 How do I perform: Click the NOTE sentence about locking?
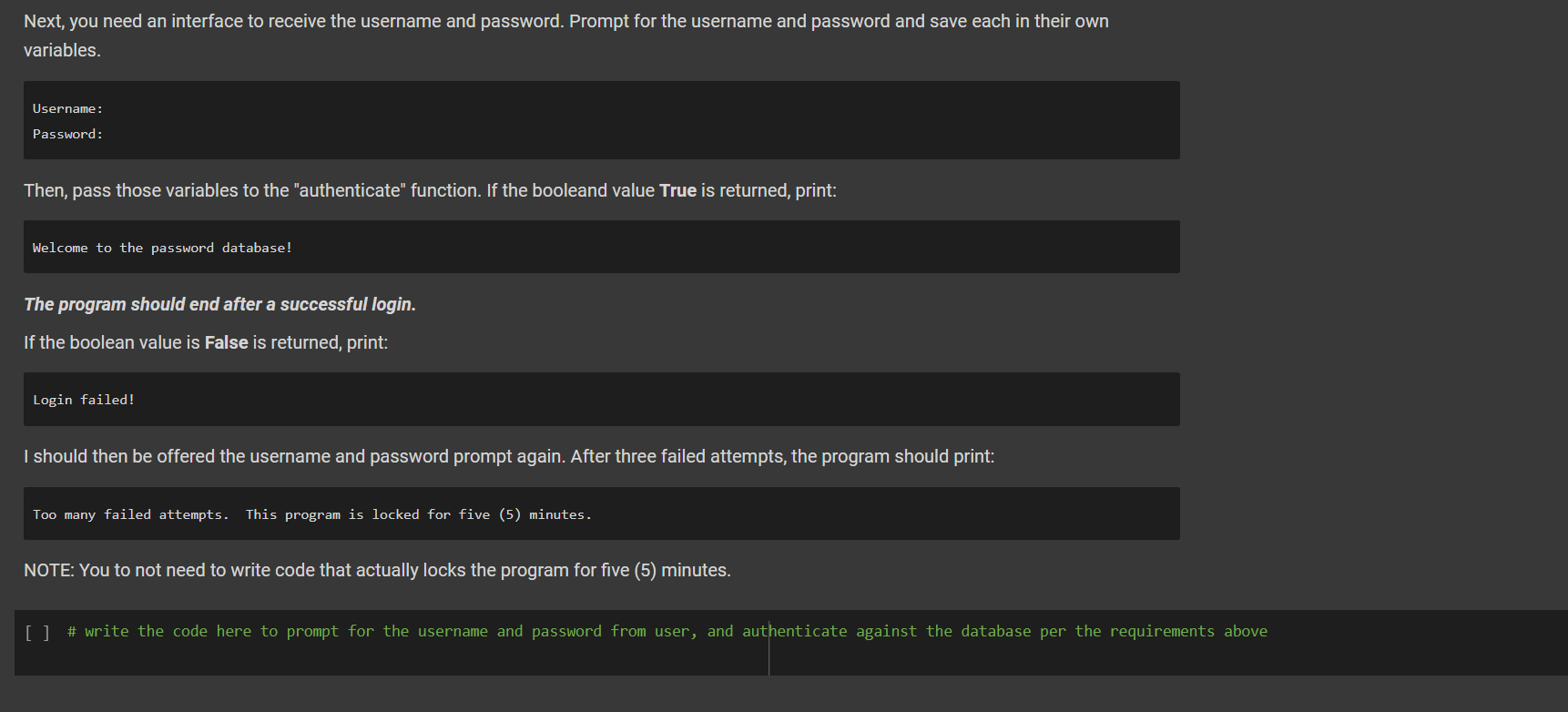pos(377,570)
